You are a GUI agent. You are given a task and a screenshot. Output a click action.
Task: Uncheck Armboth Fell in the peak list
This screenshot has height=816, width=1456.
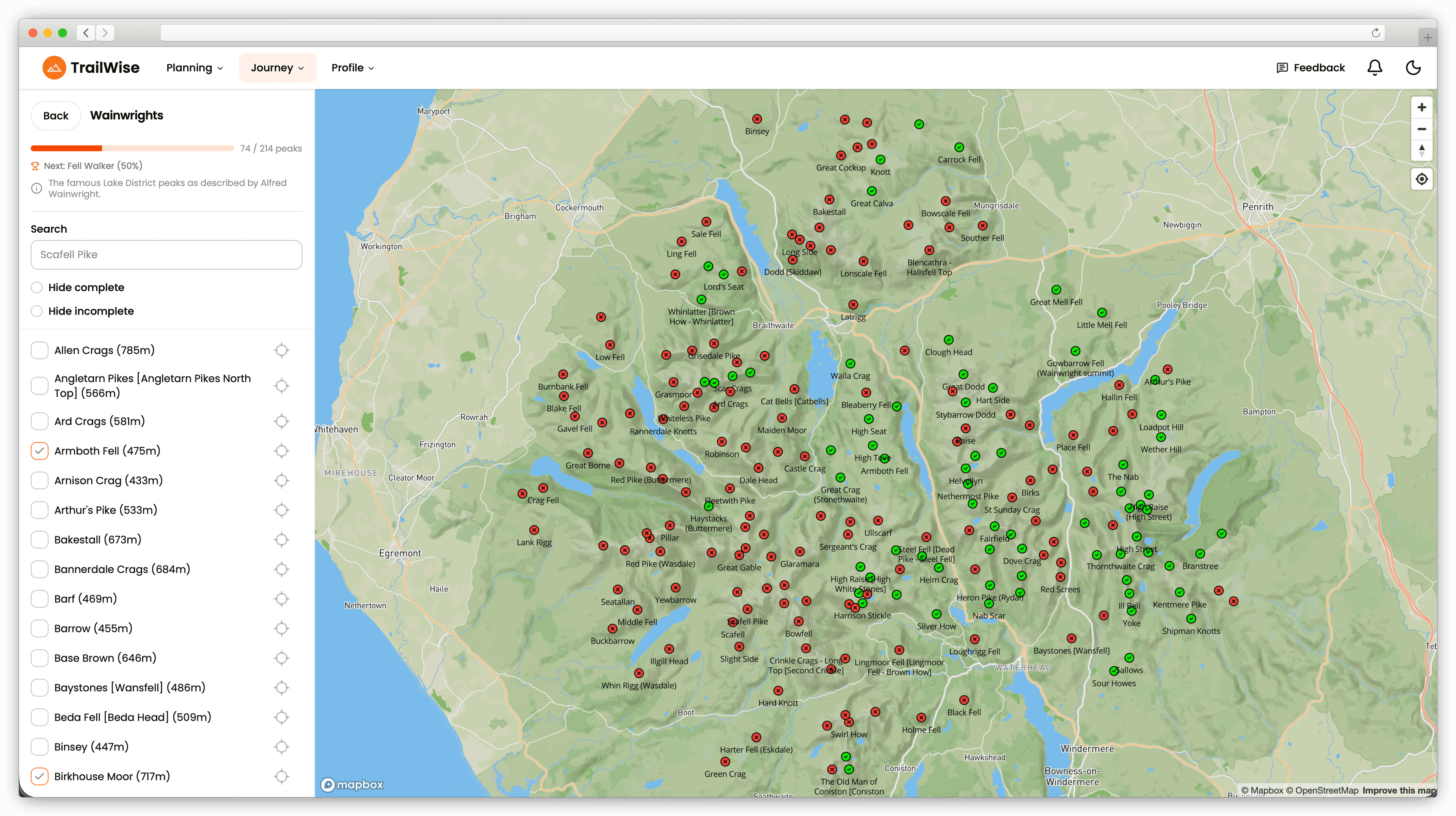(x=39, y=451)
